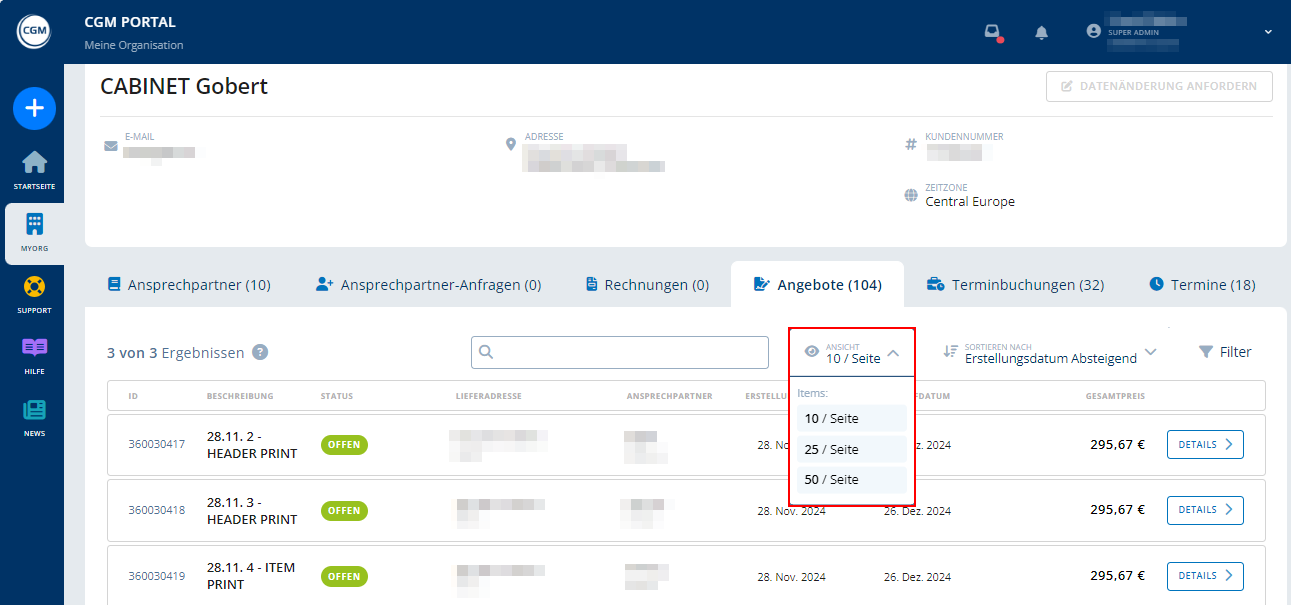Expand the user account chevron in the header
Image resolution: width=1291 pixels, height=605 pixels.
coord(1267,32)
